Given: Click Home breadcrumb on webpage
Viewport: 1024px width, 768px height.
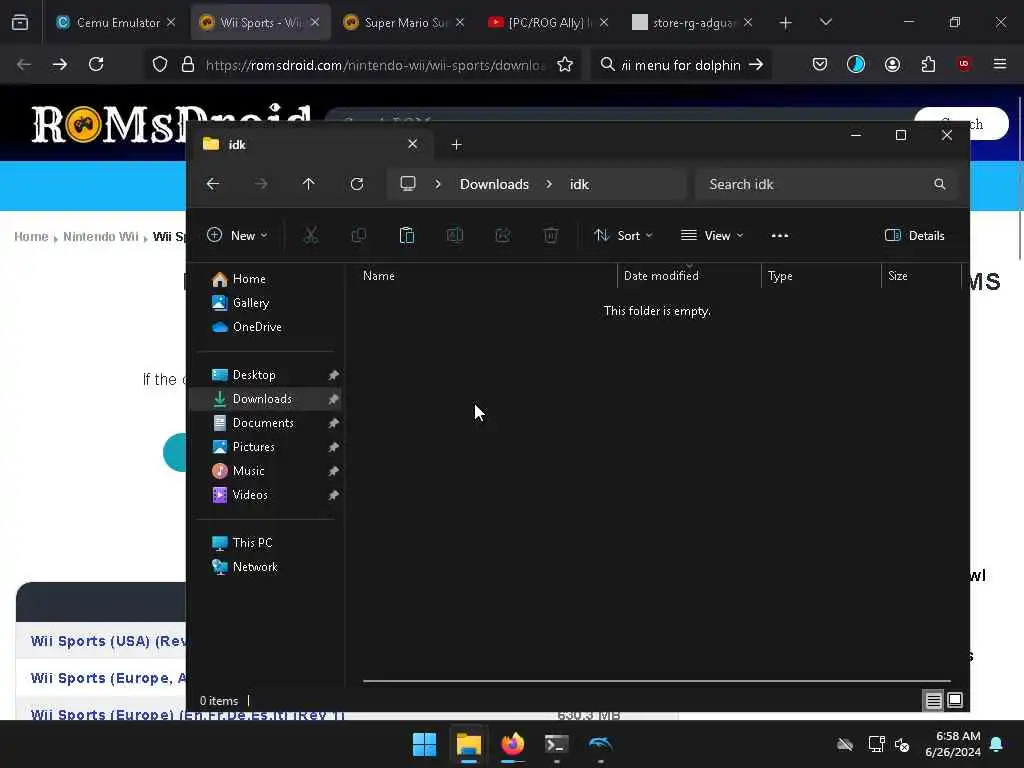Looking at the screenshot, I should point(31,236).
